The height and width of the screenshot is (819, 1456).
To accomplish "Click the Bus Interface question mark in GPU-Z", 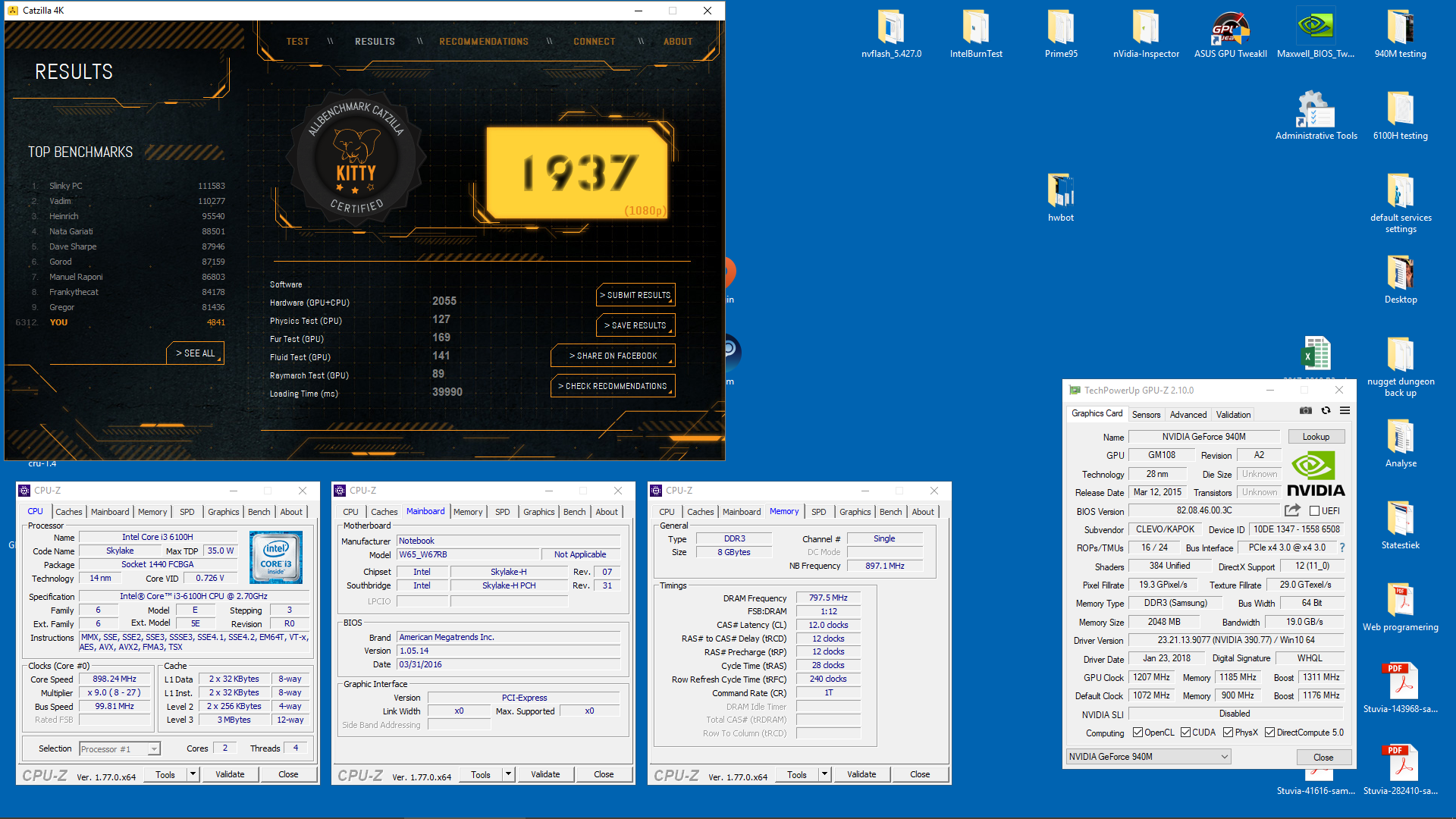I will click(1341, 548).
